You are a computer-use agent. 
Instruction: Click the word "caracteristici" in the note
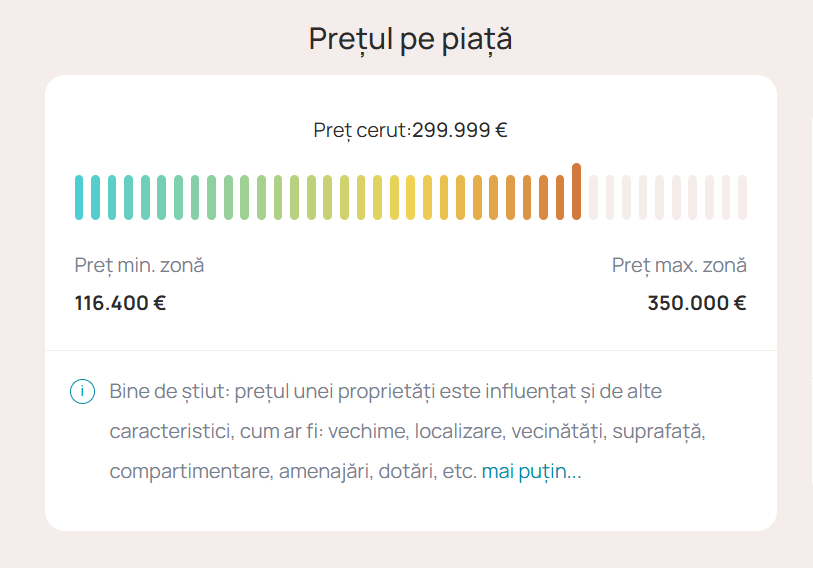(169, 432)
